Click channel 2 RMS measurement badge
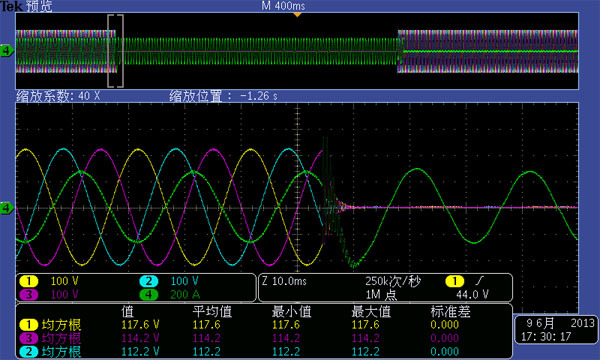The height and width of the screenshot is (360, 600). pyautogui.click(x=28, y=352)
